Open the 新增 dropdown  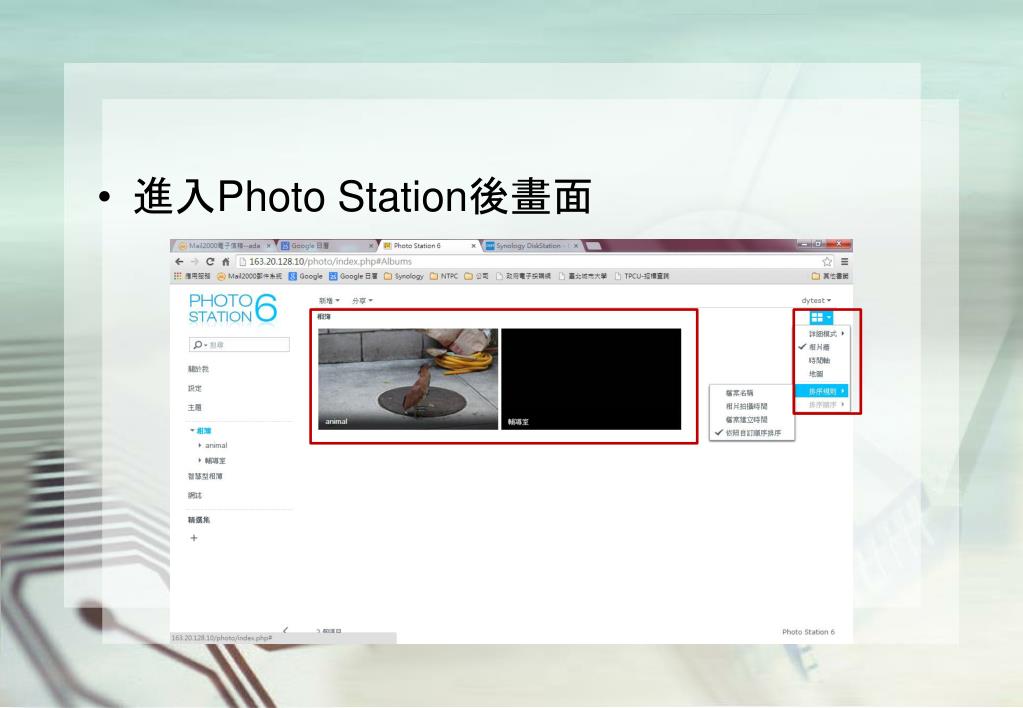tap(329, 301)
